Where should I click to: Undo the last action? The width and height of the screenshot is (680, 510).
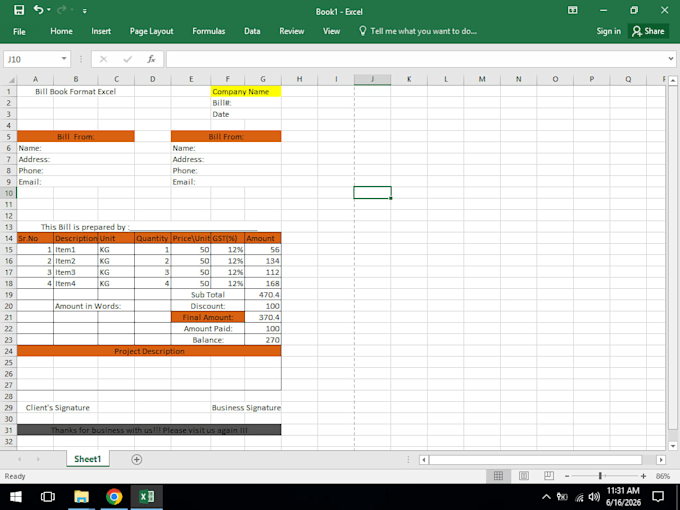click(x=38, y=10)
